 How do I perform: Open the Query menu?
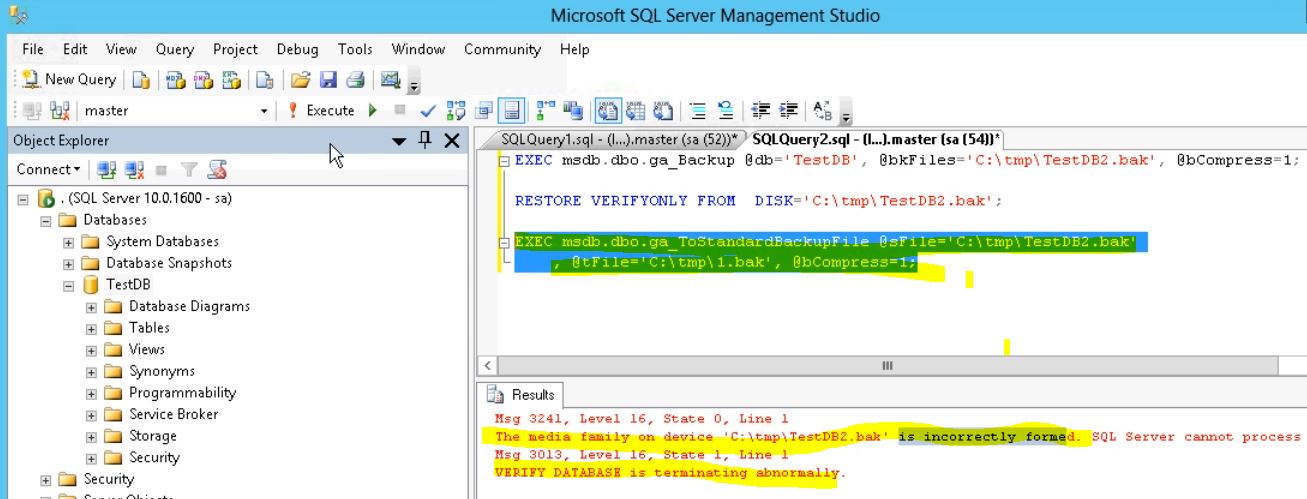pyautogui.click(x=175, y=49)
